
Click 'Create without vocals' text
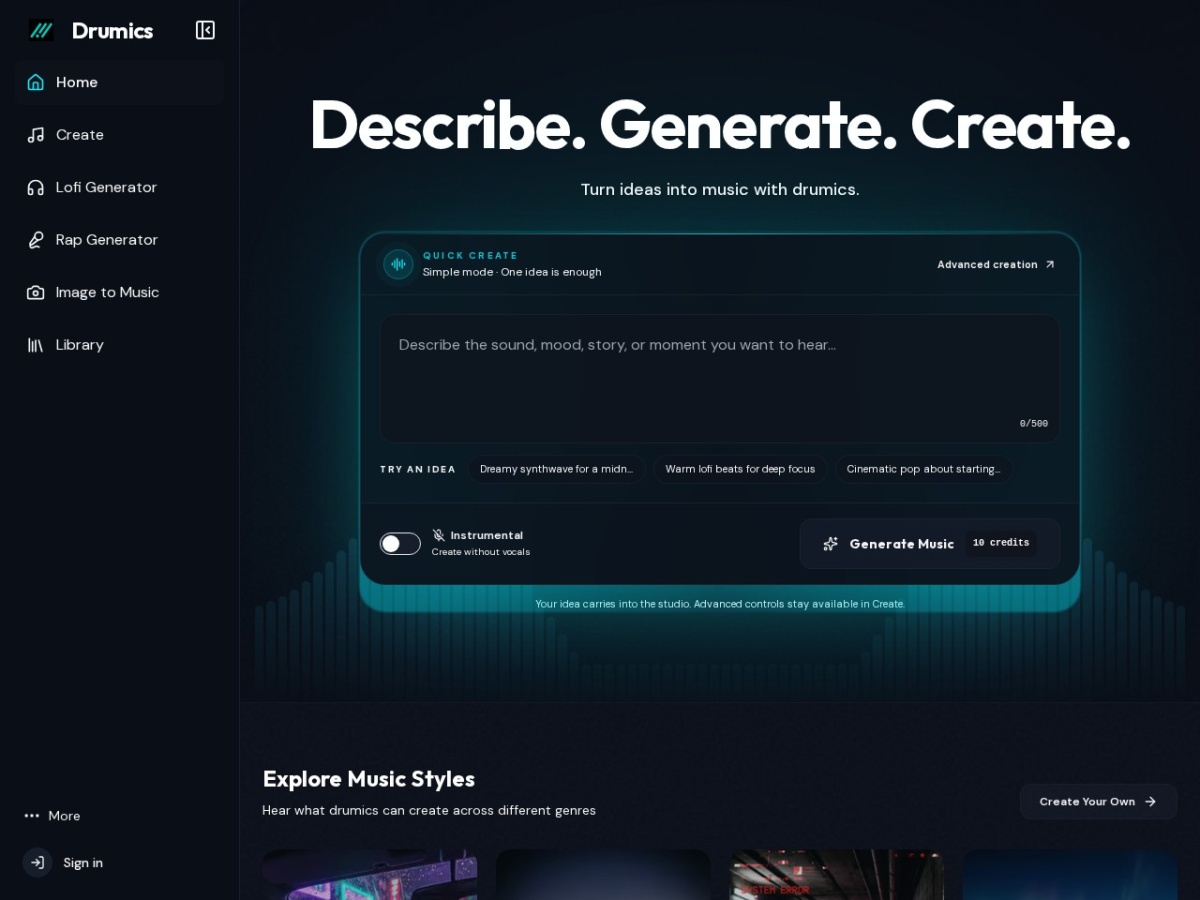[481, 552]
